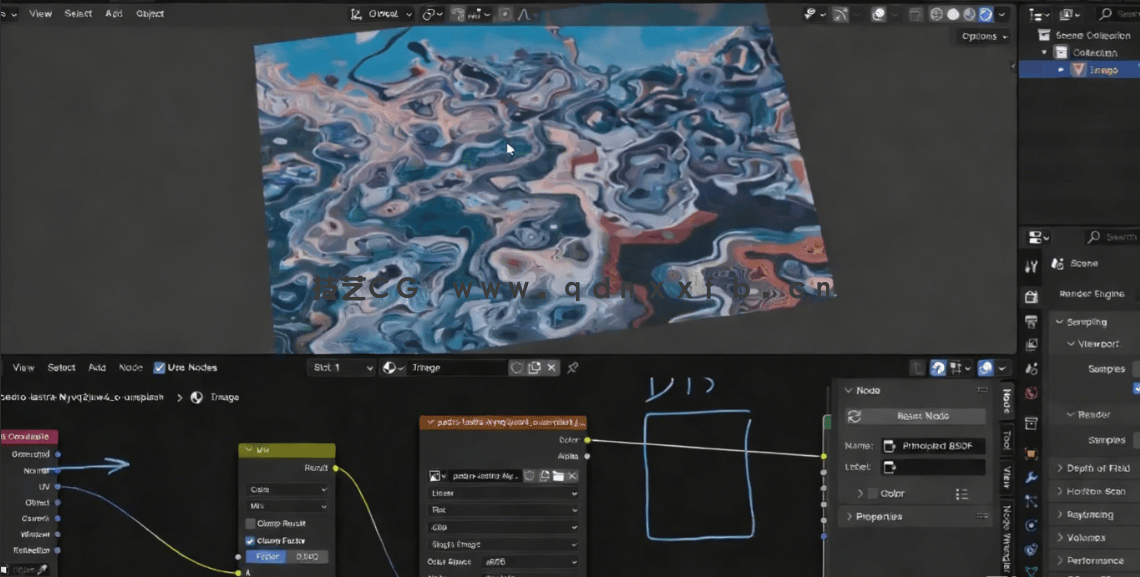Enable Rendered viewport shading mode
This screenshot has width=1140, height=577.
point(984,14)
